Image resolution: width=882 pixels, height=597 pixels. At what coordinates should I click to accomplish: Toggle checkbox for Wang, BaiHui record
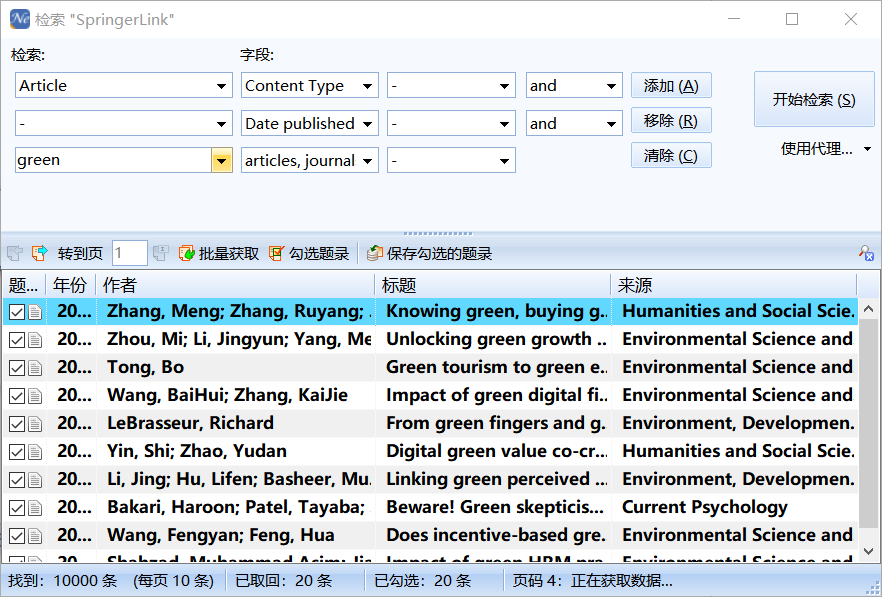click(17, 396)
